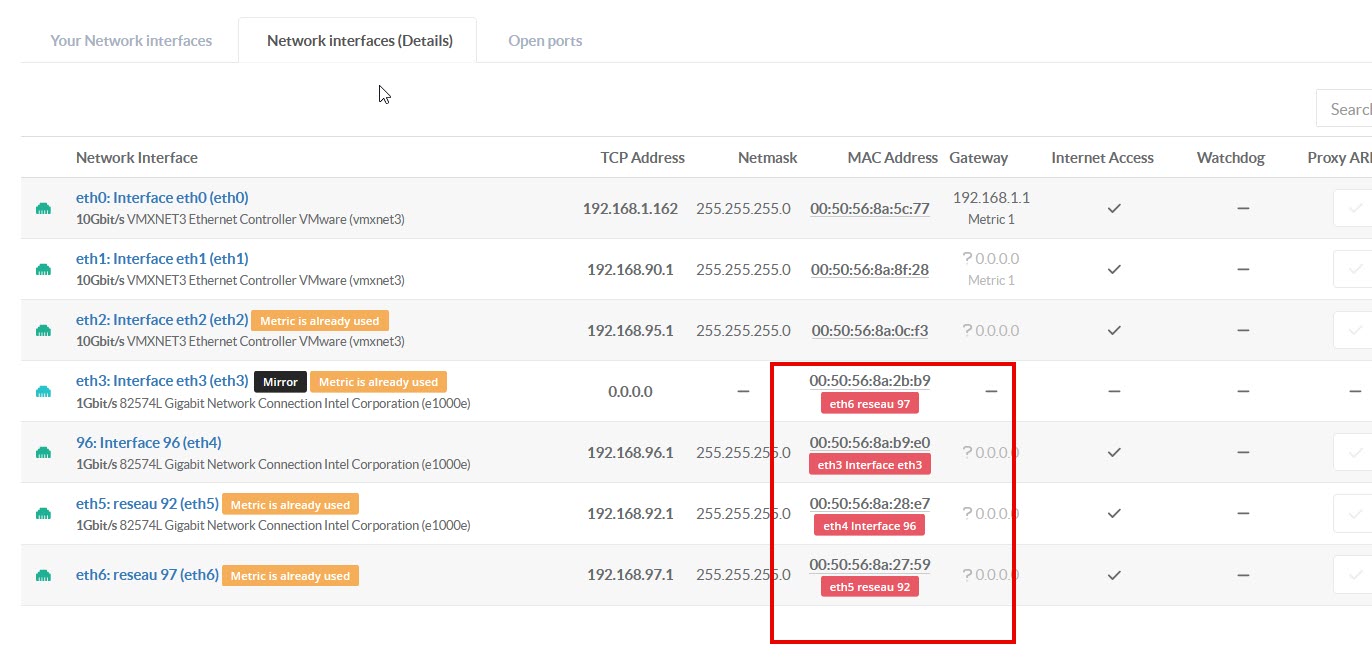Click the red eth6 reseau 97 badge
1372x659 pixels.
coord(869,404)
